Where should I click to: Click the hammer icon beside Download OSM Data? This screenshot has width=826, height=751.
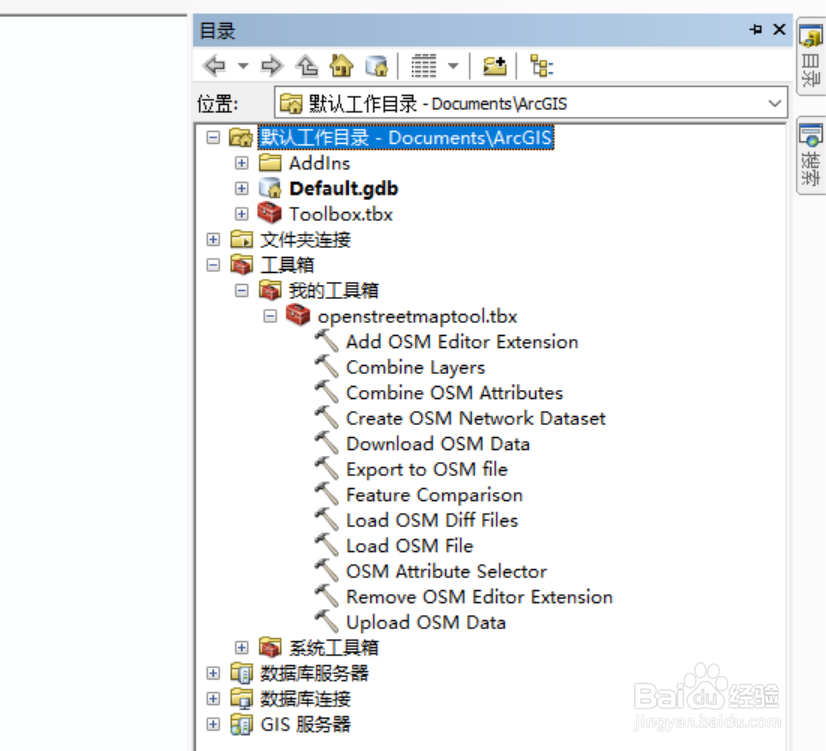pyautogui.click(x=327, y=443)
